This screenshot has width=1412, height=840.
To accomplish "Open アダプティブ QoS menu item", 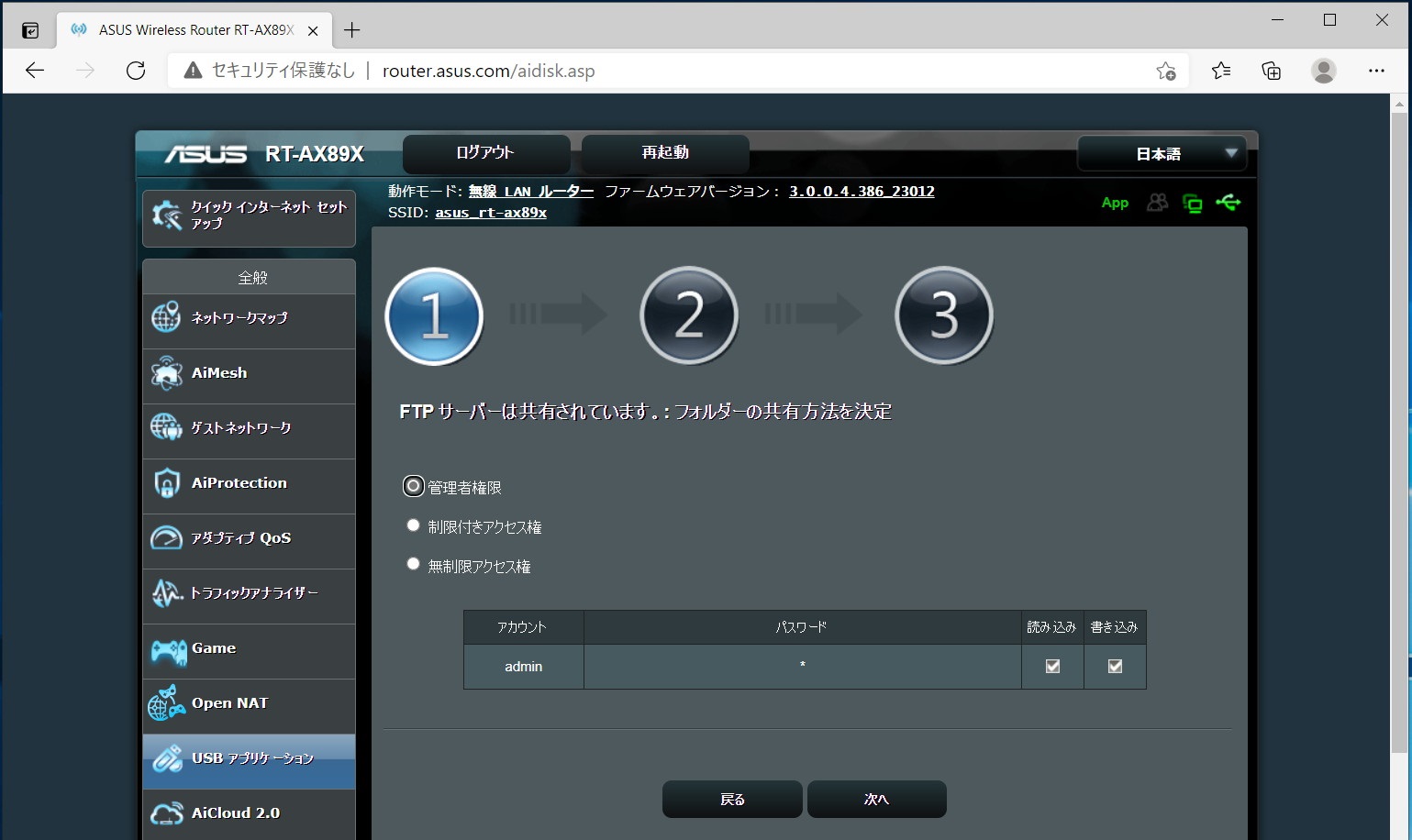I will pyautogui.click(x=249, y=541).
